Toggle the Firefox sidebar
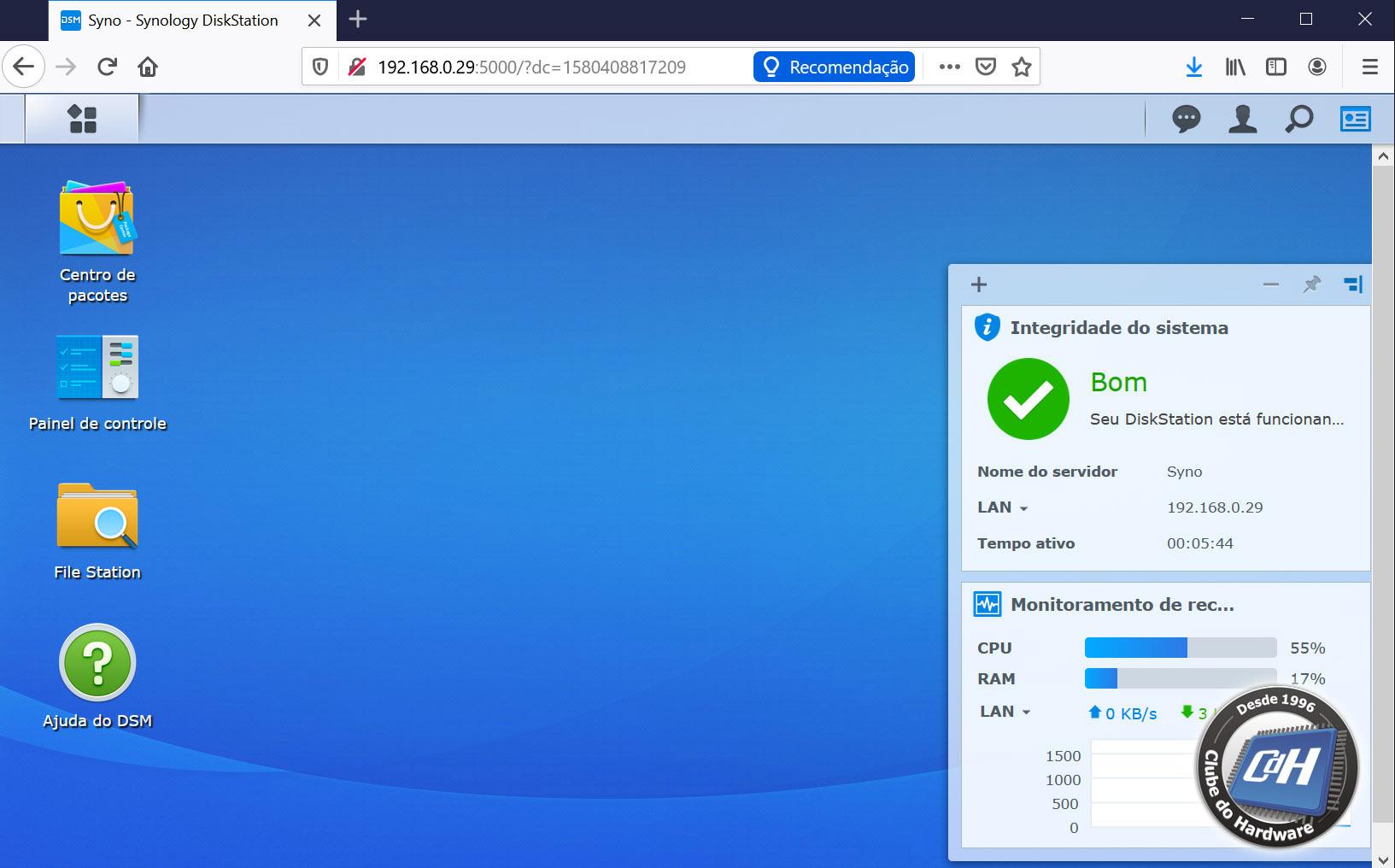The height and width of the screenshot is (868, 1395). click(x=1276, y=67)
